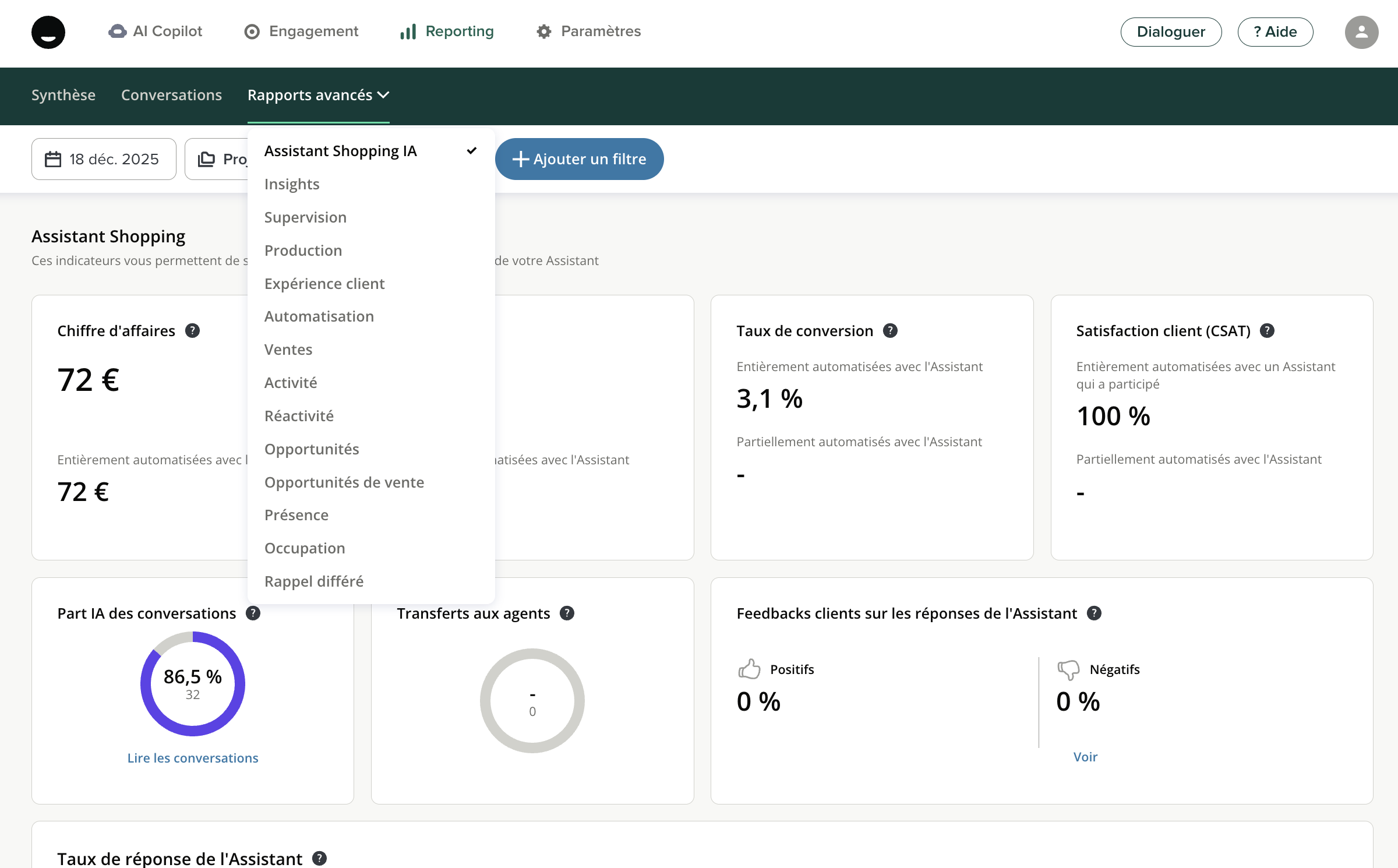Choose Insights from the reports menu
Image resolution: width=1398 pixels, height=868 pixels.
click(x=292, y=185)
